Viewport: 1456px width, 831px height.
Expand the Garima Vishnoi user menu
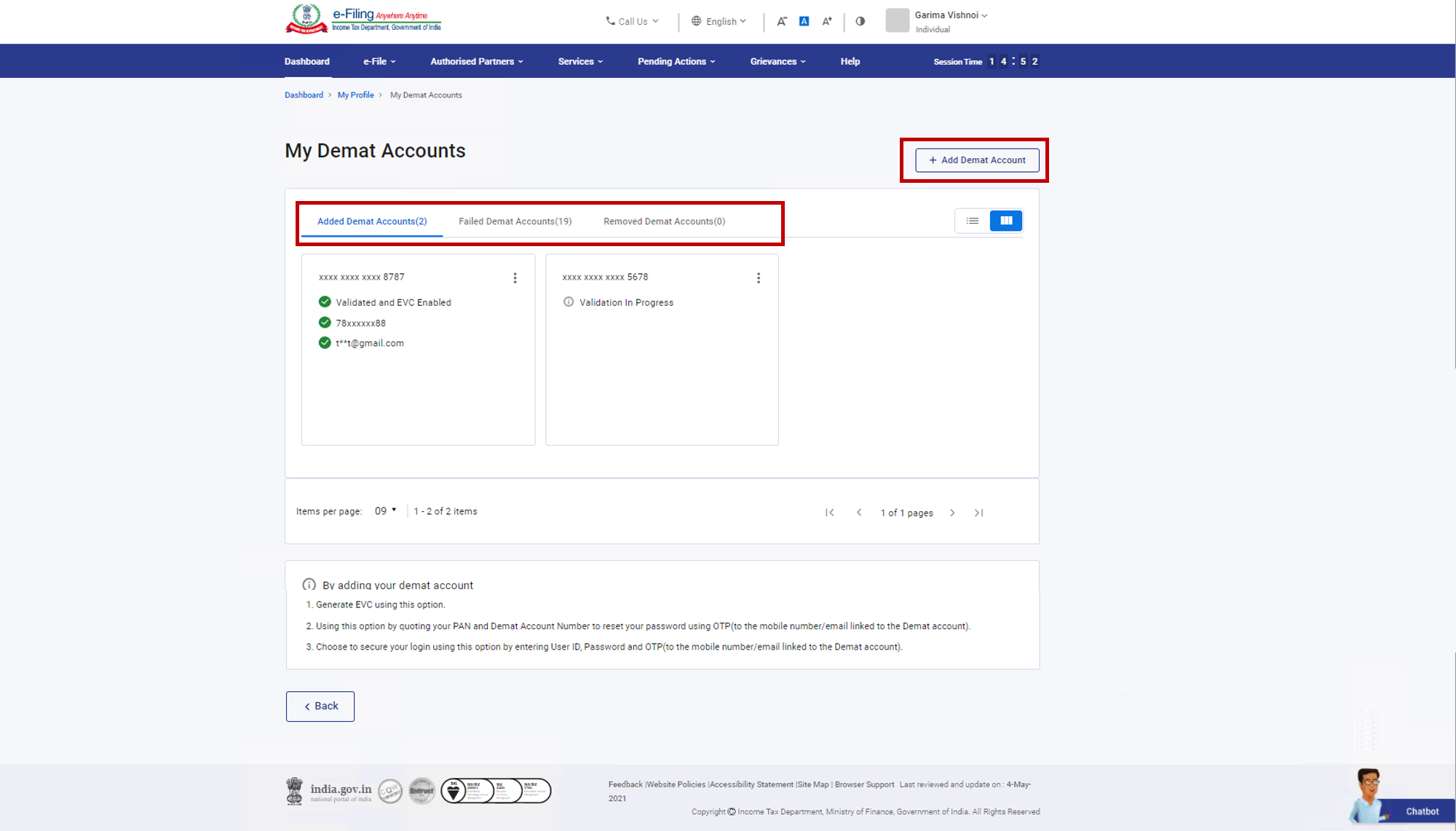click(x=950, y=15)
